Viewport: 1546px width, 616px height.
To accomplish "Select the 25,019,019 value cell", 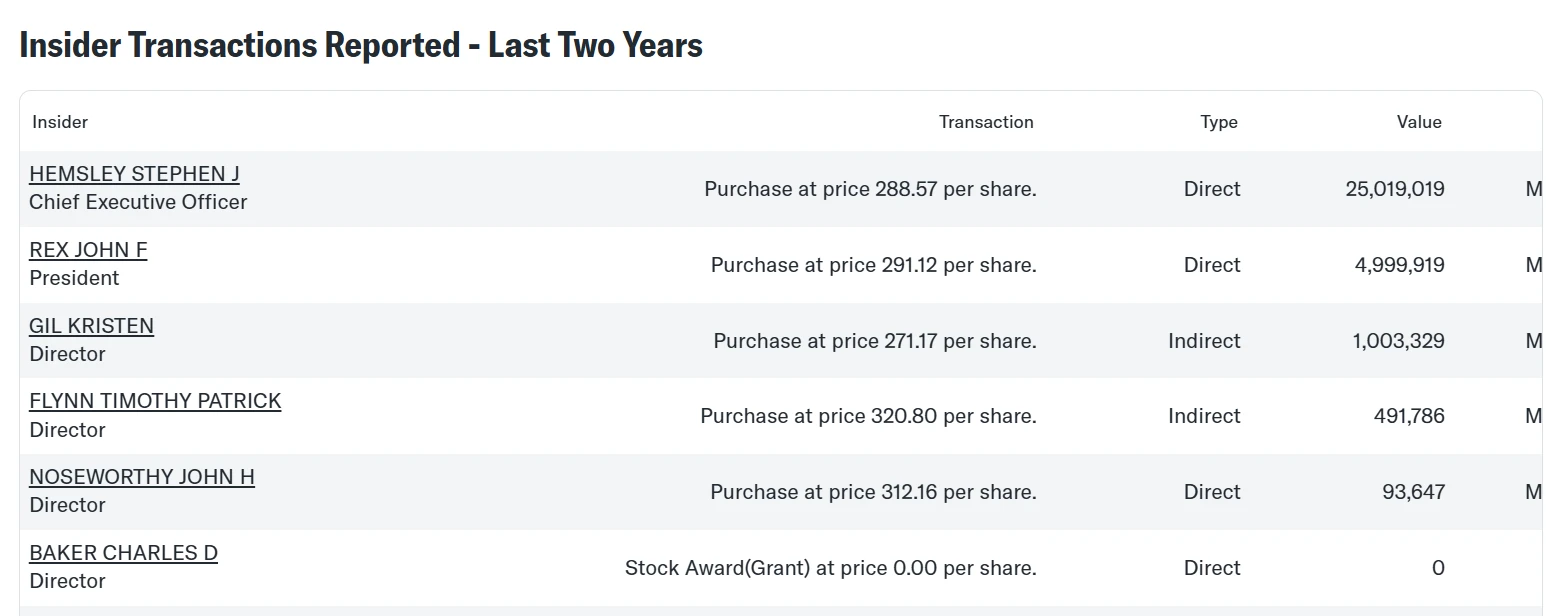I will pos(1395,189).
